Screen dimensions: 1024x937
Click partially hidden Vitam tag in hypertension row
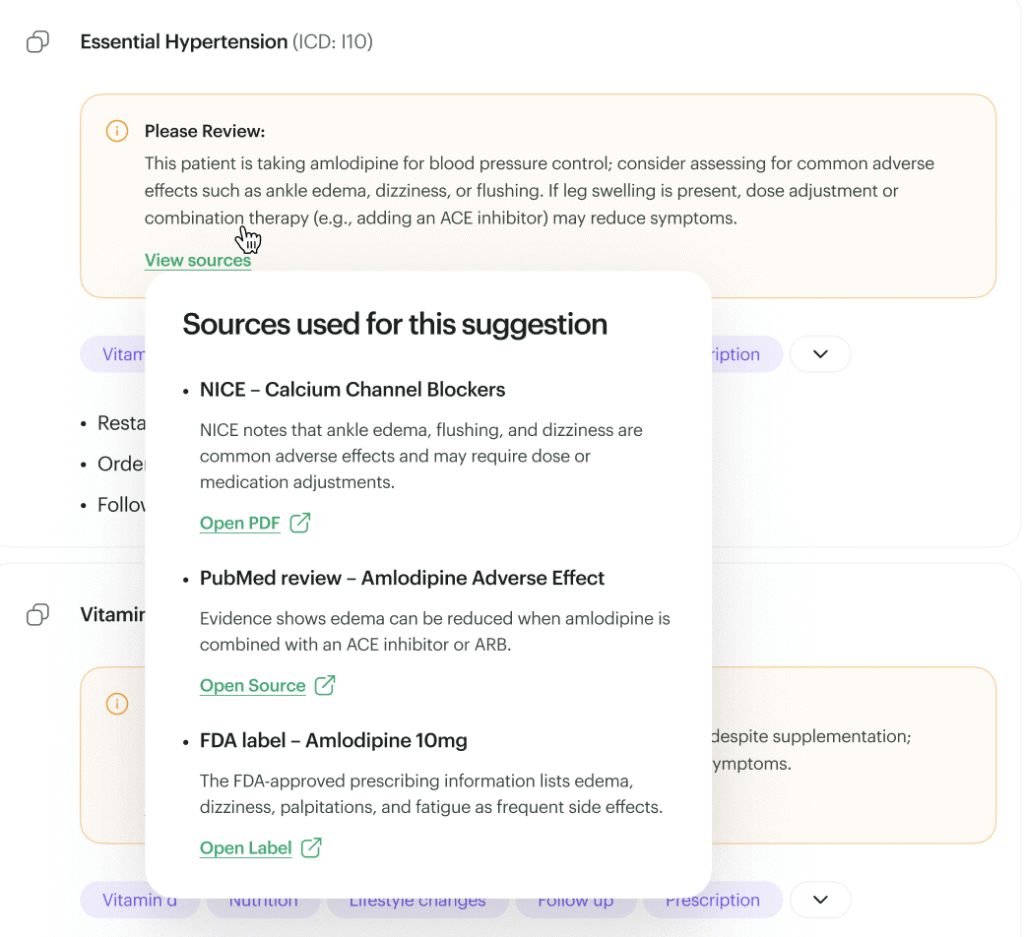point(113,354)
